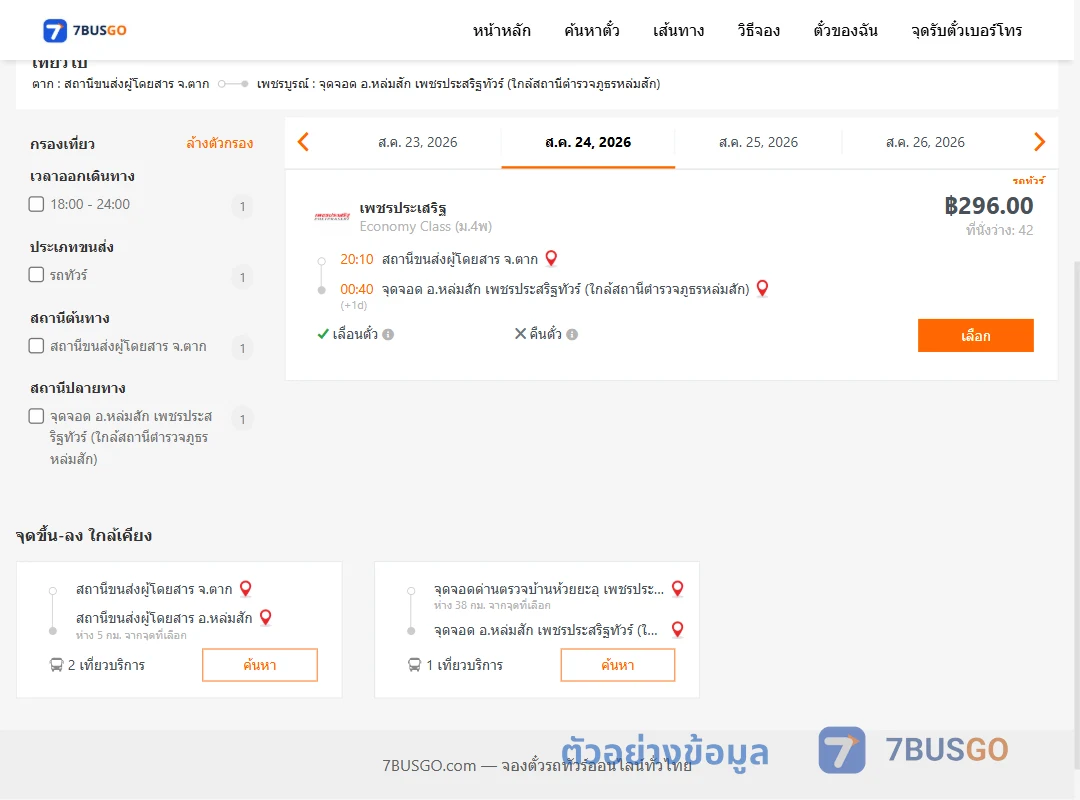Click the รถทัวร์ tag above the price
Viewport: 1080px width, 800px height.
point(1028,181)
